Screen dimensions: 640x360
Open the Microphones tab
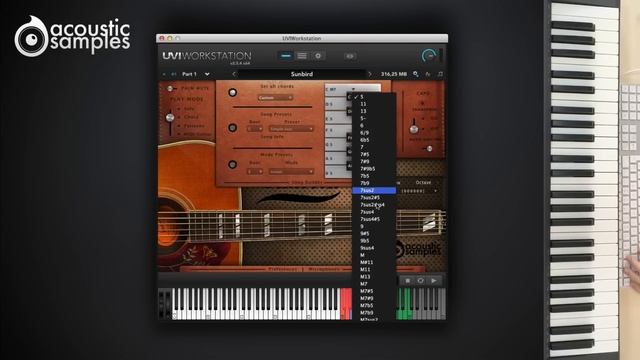(324, 269)
